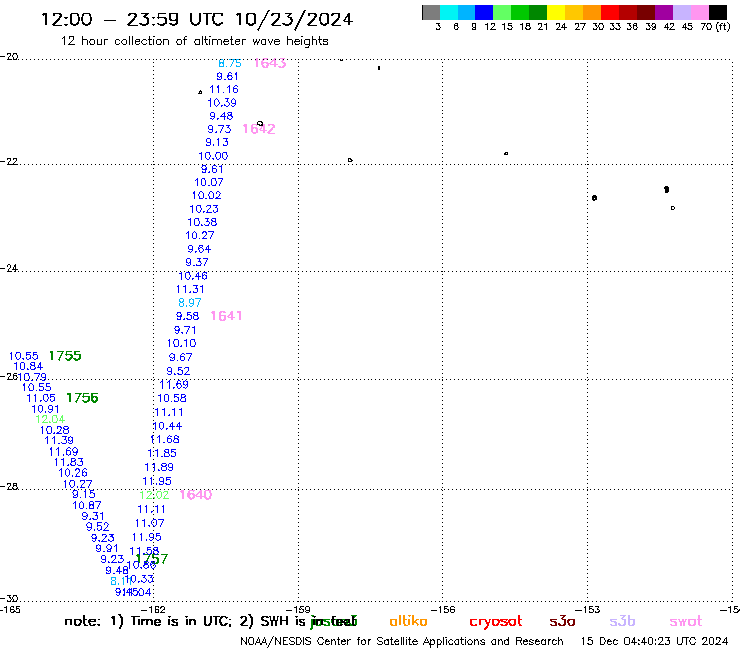This screenshot has height=650, width=740.
Task: Click the 'swot' satellite legend label
Action: [x=686, y=622]
